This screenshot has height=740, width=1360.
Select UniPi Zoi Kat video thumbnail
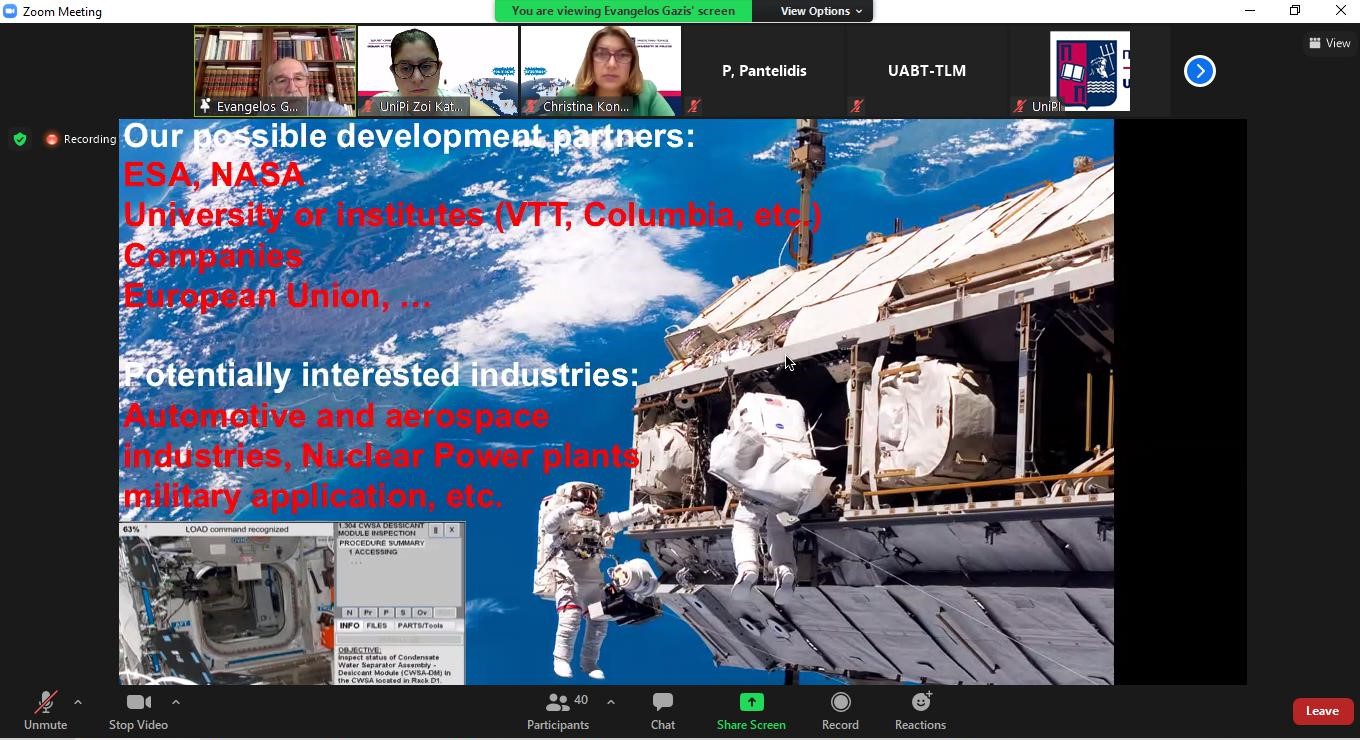[438, 71]
